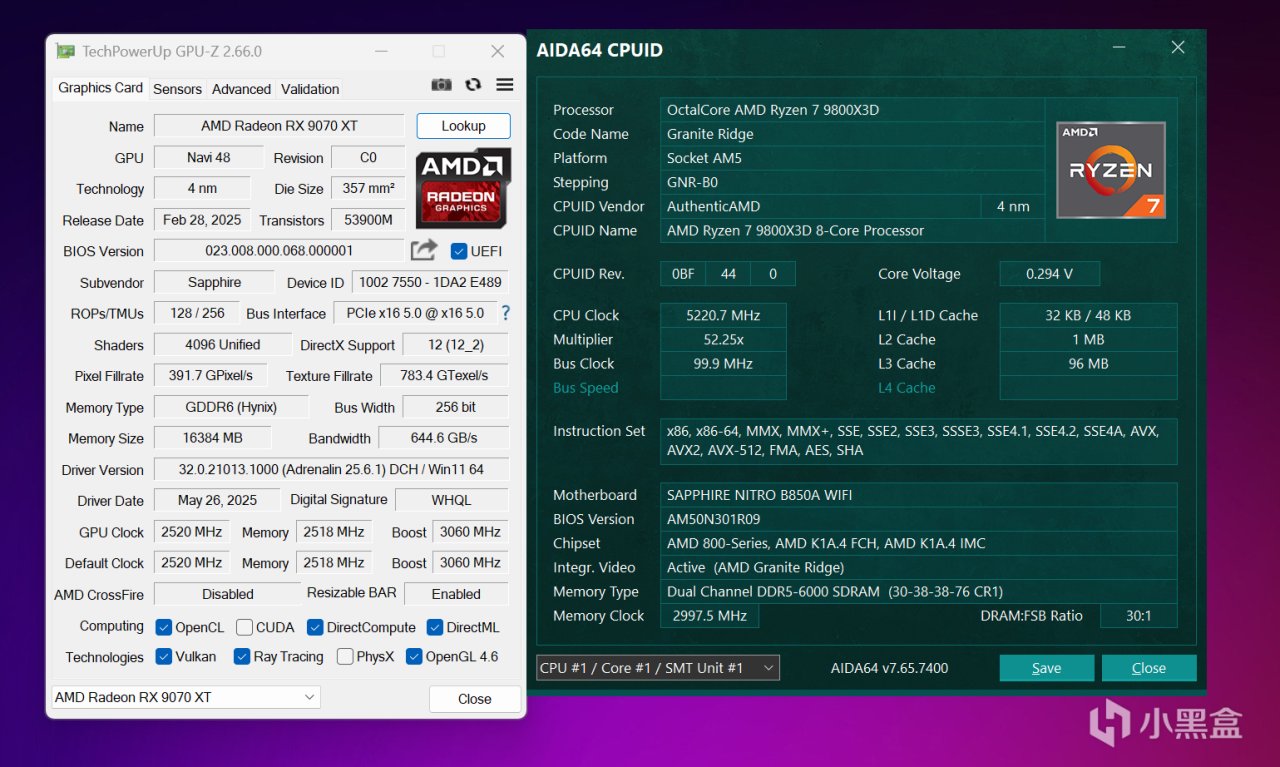Click the Memory Size value 16384 MB
Viewport: 1280px width, 767px height.
[x=213, y=438]
